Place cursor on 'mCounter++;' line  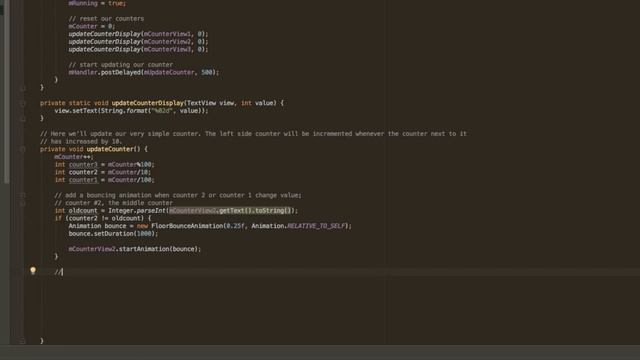pos(74,157)
